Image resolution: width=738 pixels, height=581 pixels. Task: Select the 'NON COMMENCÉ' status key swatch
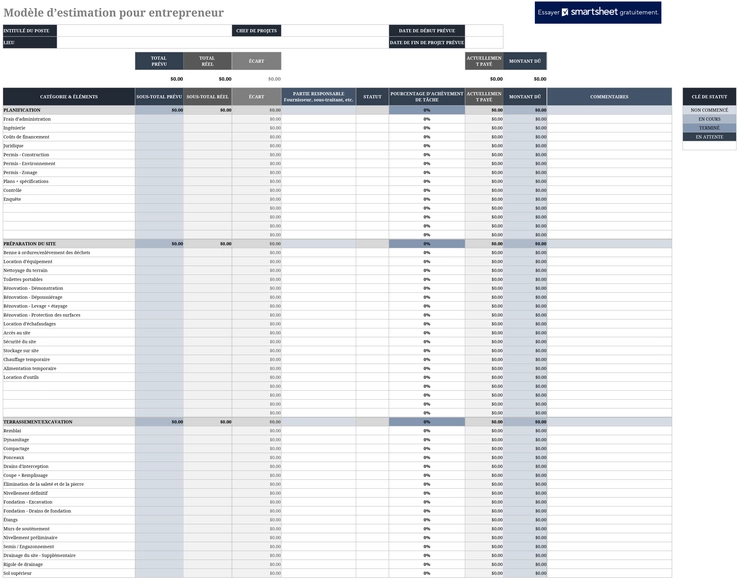[709, 110]
